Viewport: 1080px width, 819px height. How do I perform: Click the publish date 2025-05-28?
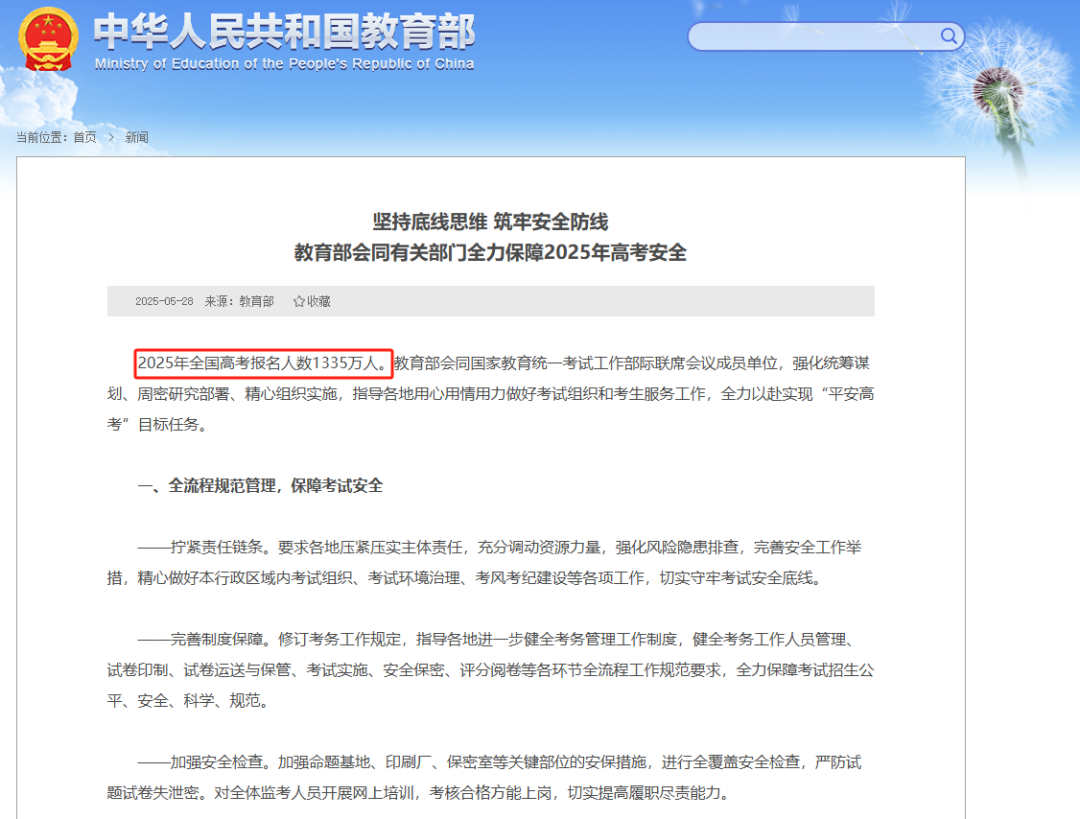click(164, 301)
